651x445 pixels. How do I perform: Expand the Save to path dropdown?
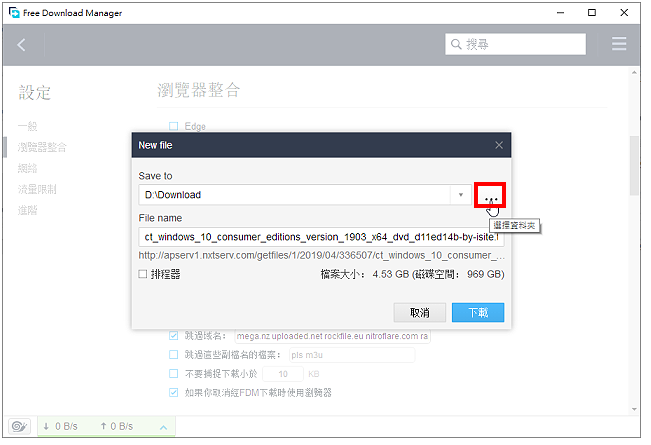[460, 195]
